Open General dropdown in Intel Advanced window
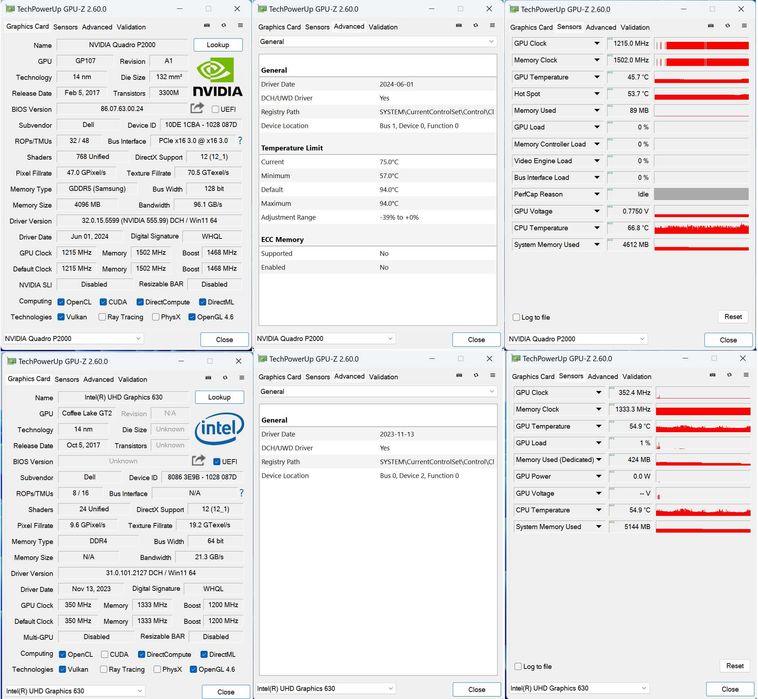 378,392
